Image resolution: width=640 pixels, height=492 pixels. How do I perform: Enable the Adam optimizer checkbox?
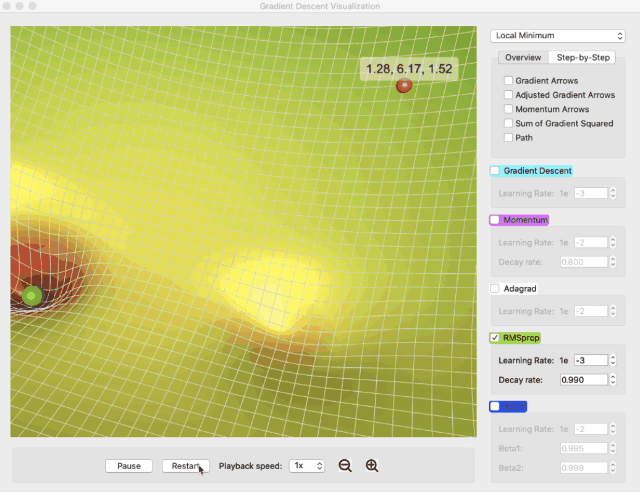tap(495, 406)
